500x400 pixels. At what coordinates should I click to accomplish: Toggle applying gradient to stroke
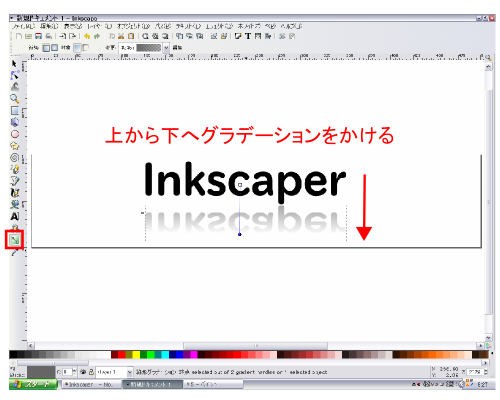85,48
